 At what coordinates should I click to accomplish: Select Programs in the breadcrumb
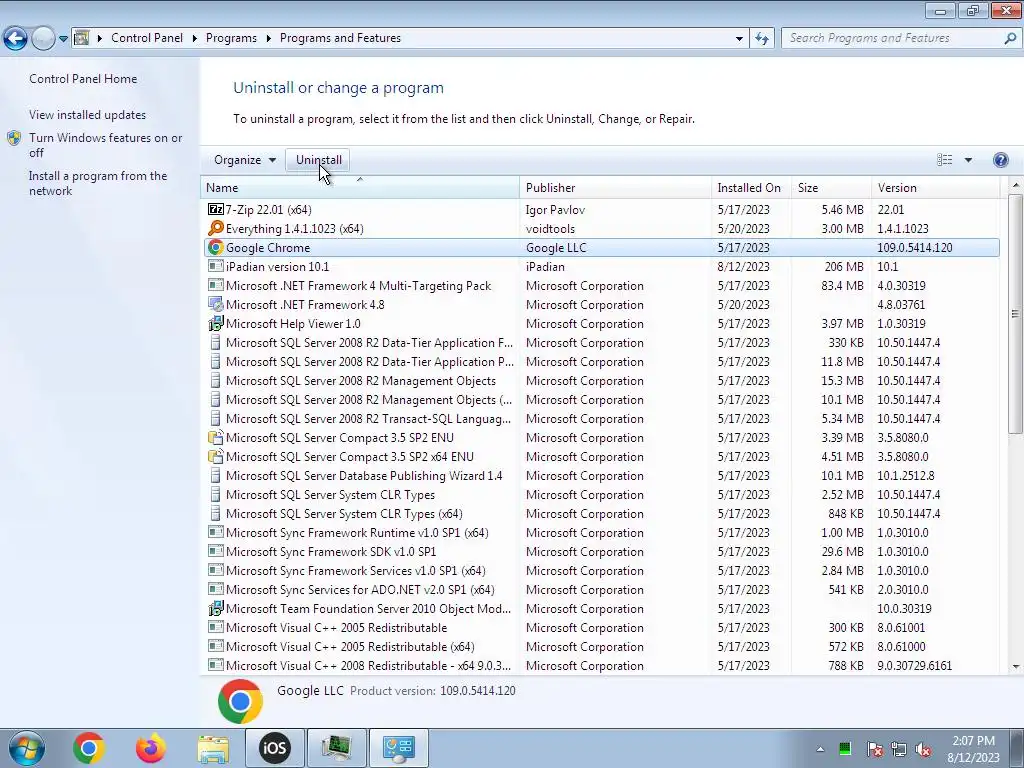click(231, 38)
